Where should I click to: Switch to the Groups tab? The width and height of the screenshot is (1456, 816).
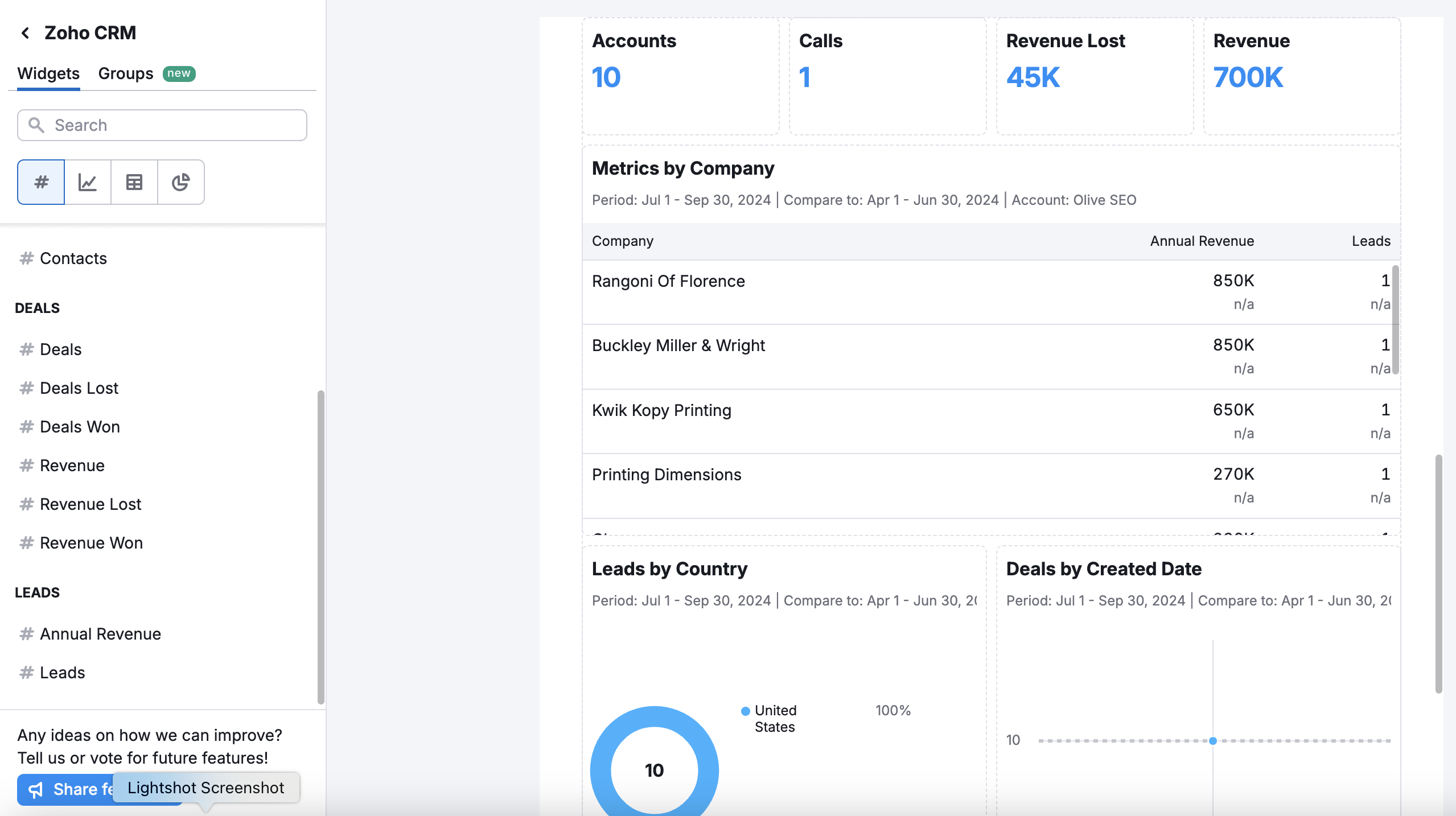click(x=125, y=72)
